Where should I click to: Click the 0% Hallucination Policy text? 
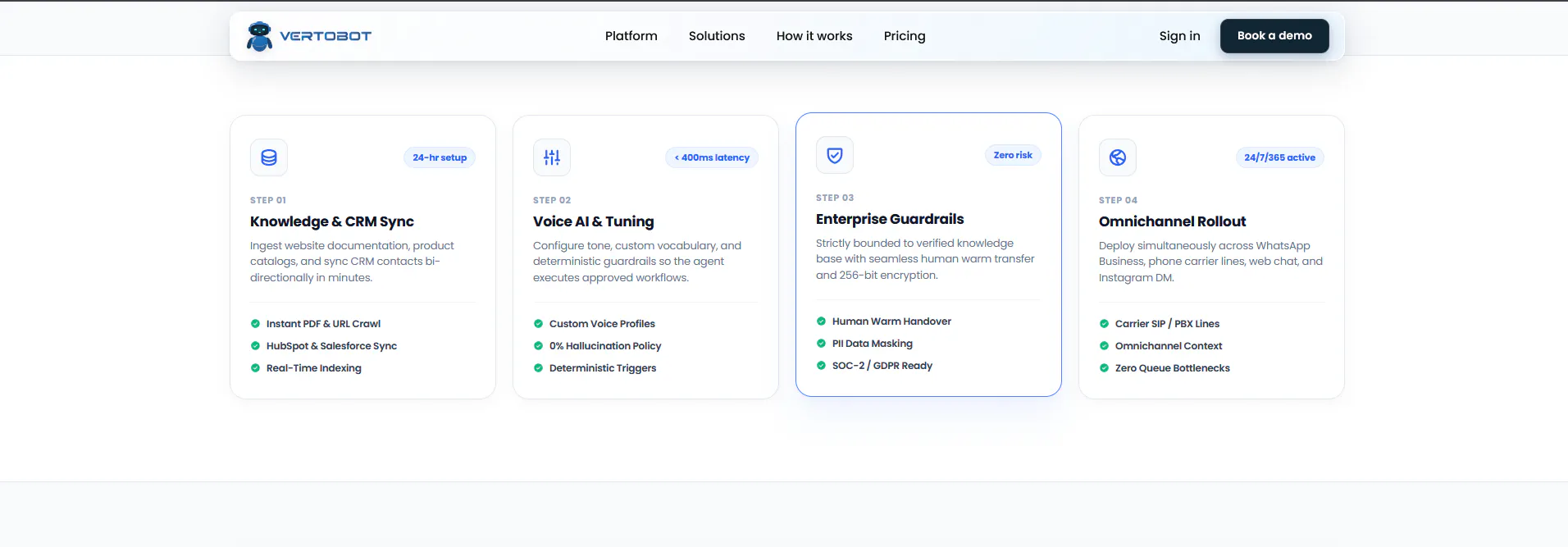pos(605,346)
